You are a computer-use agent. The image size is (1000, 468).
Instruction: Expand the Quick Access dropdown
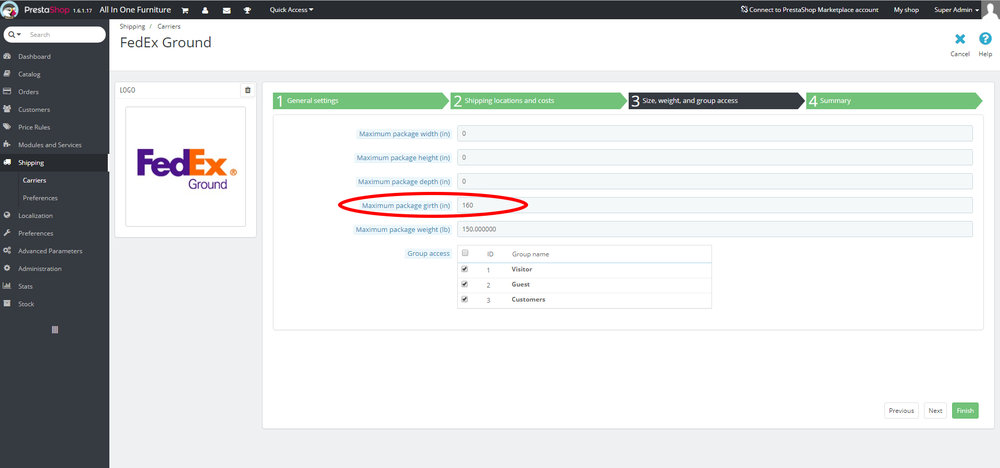pyautogui.click(x=291, y=10)
